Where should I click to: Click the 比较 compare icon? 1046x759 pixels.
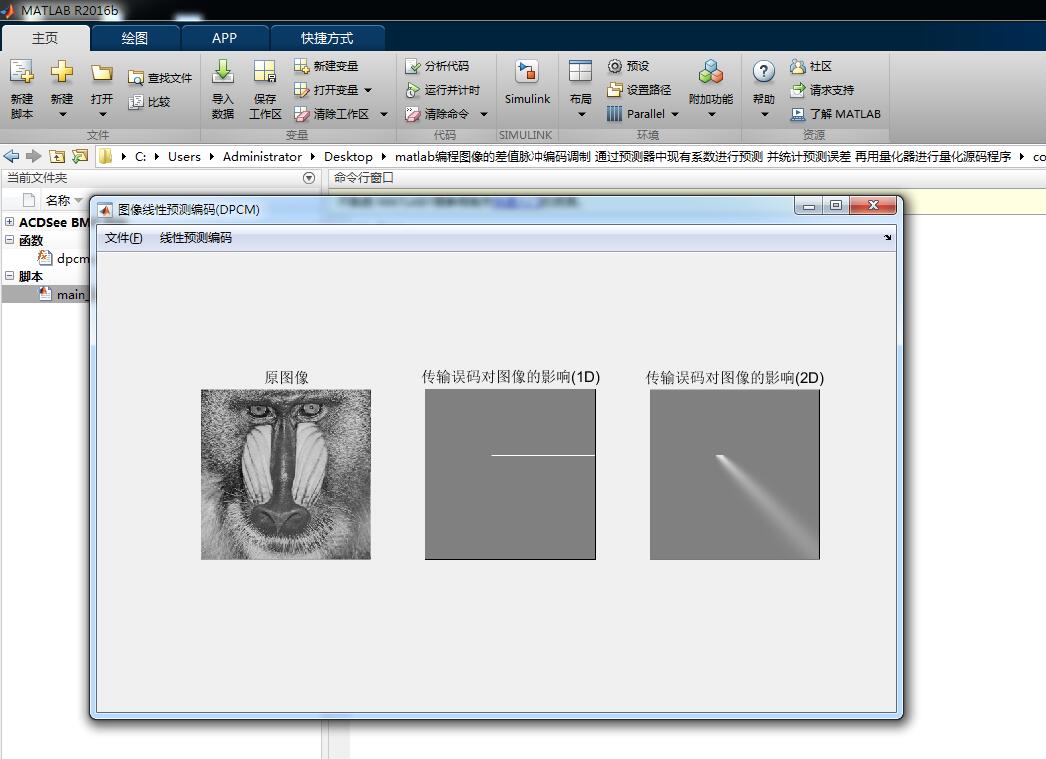(135, 102)
